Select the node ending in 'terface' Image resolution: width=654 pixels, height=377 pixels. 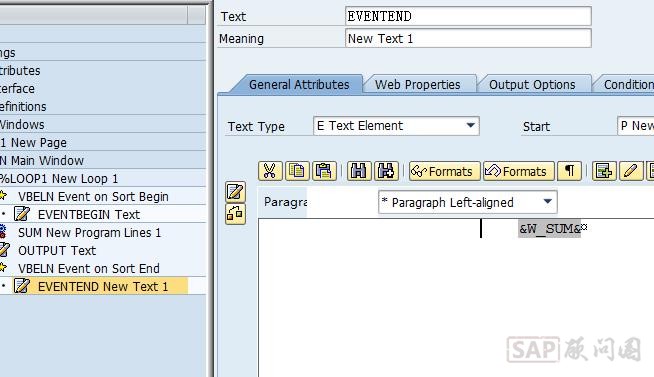pos(17,89)
